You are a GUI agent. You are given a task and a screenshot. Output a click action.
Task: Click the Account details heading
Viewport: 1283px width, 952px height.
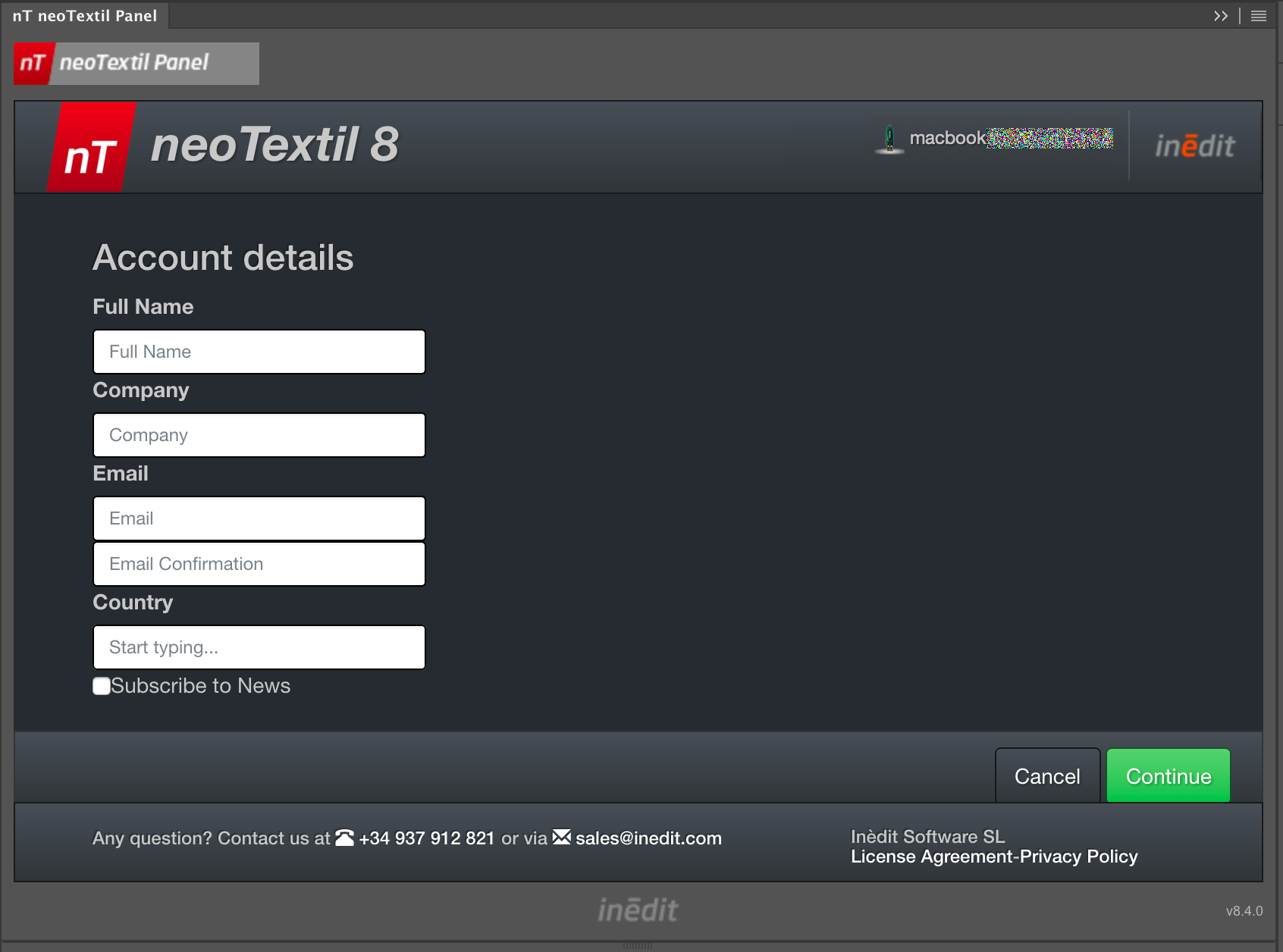pyautogui.click(x=223, y=258)
